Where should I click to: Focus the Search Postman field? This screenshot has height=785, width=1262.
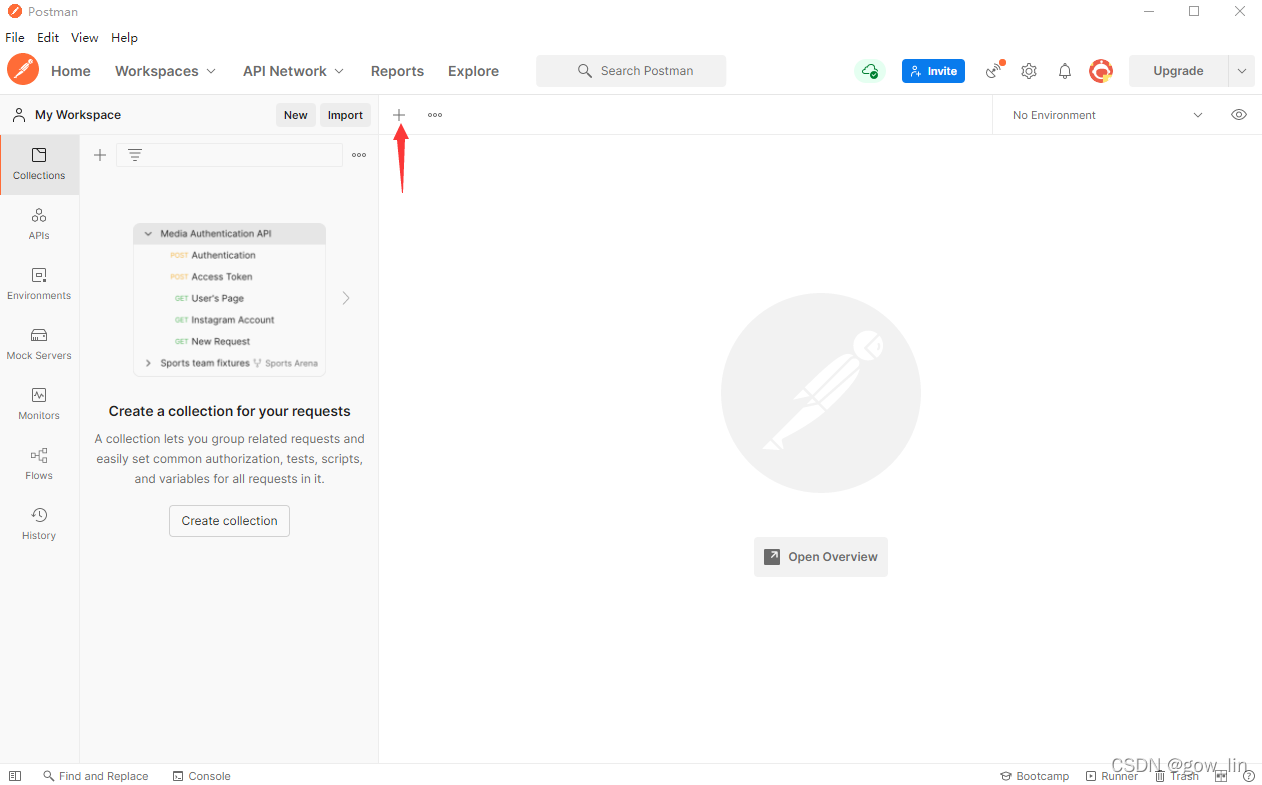coord(631,71)
